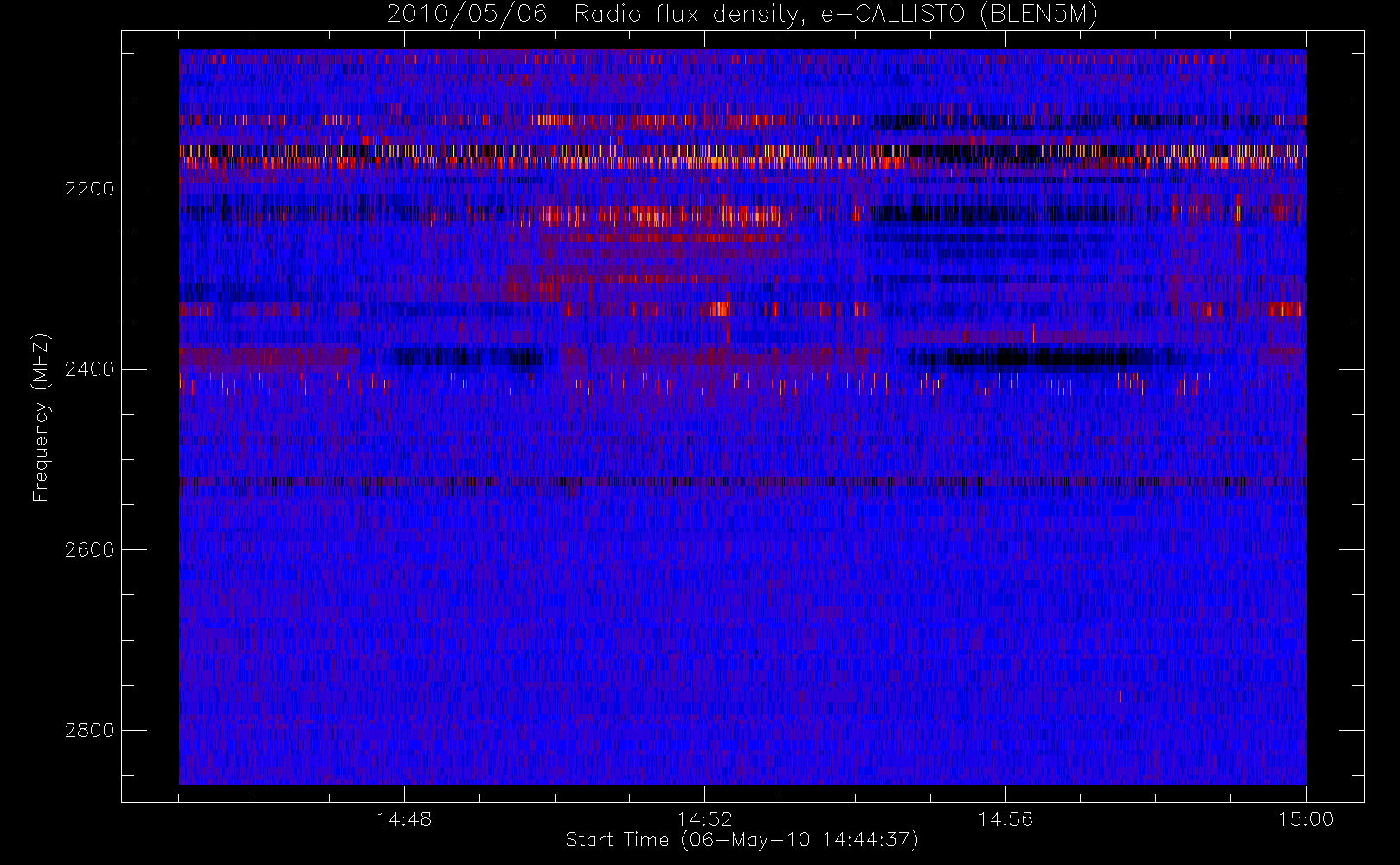Click the 15:00 time tick label
This screenshot has width=1400, height=865.
click(1306, 819)
